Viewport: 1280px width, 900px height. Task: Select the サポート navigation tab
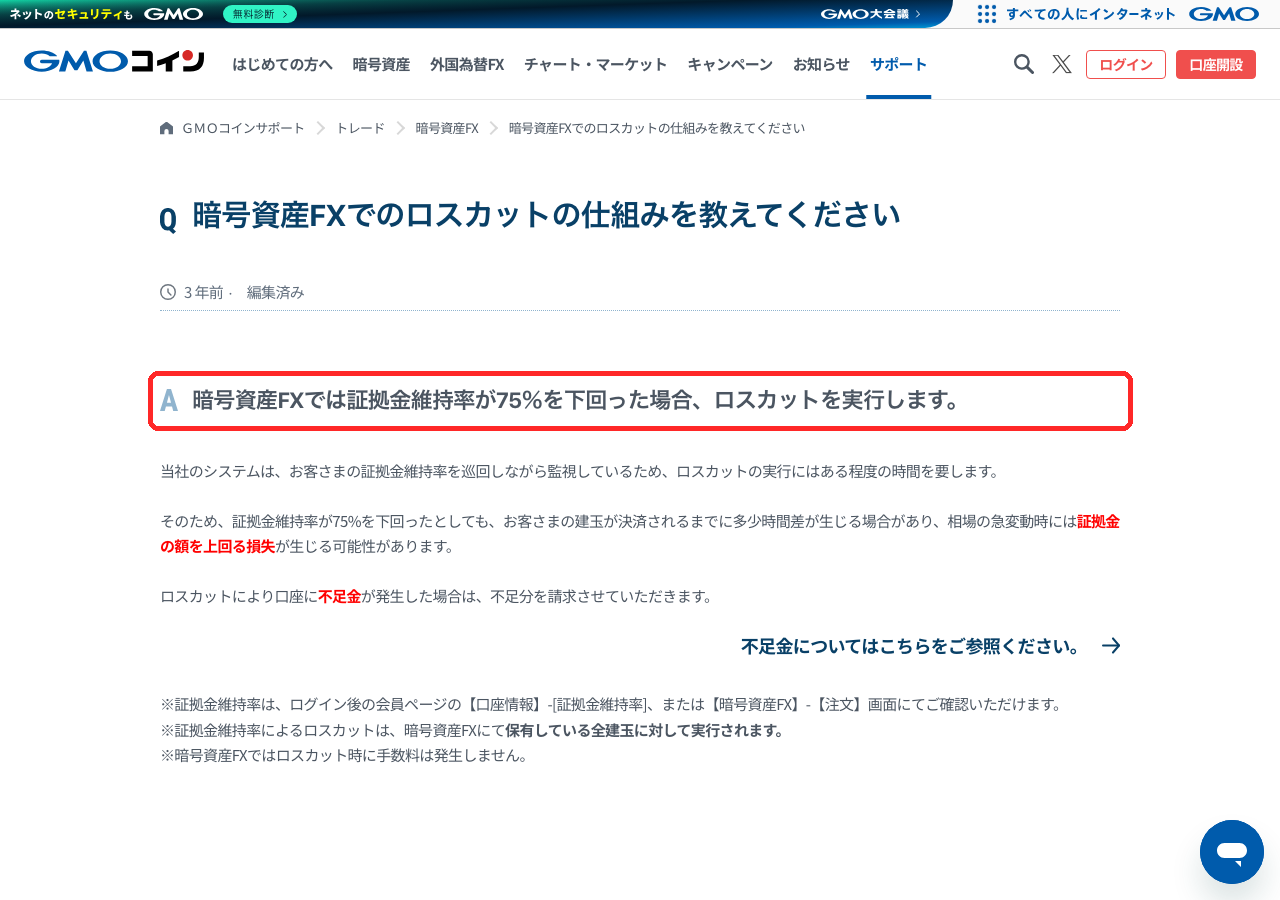899,64
